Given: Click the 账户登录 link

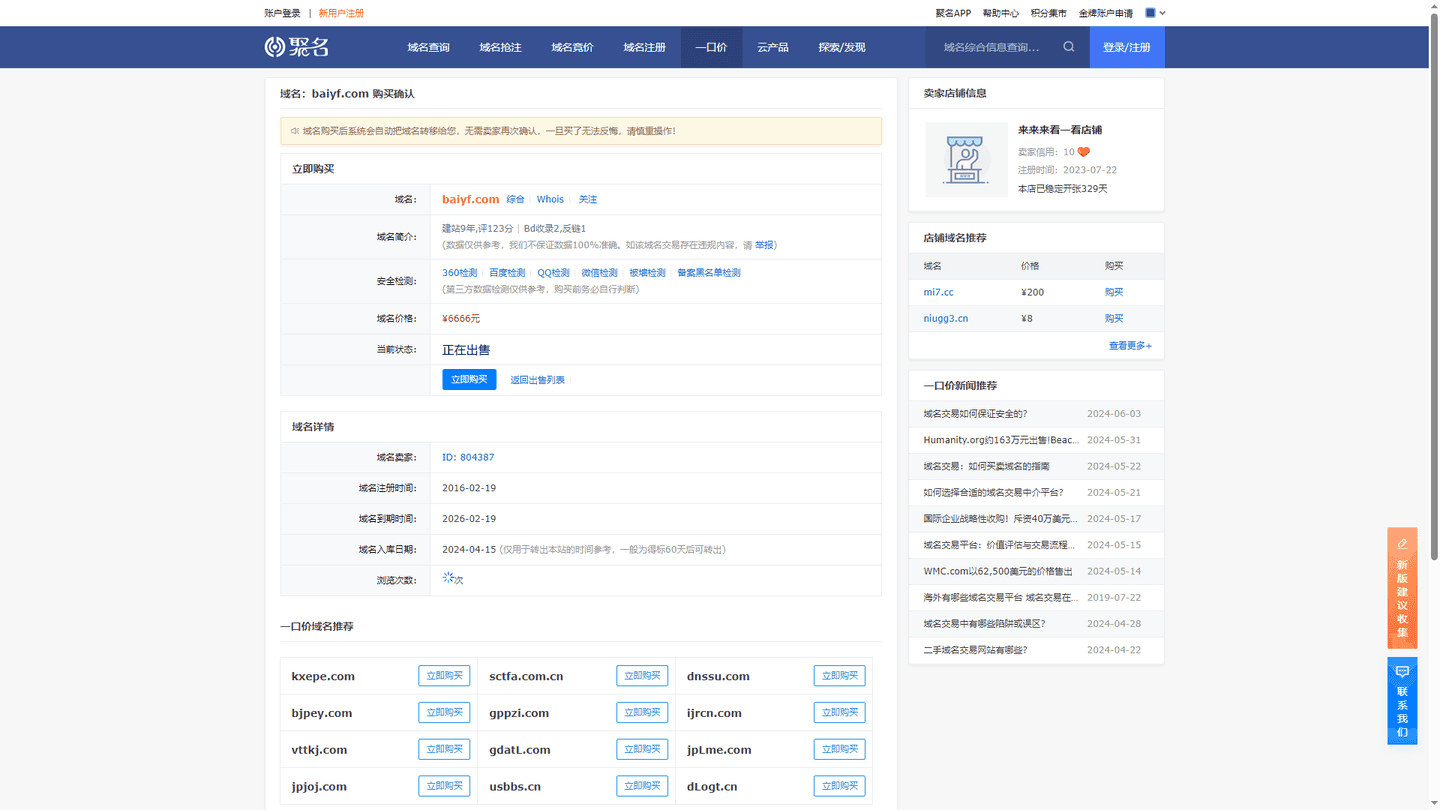Looking at the screenshot, I should (x=282, y=13).
